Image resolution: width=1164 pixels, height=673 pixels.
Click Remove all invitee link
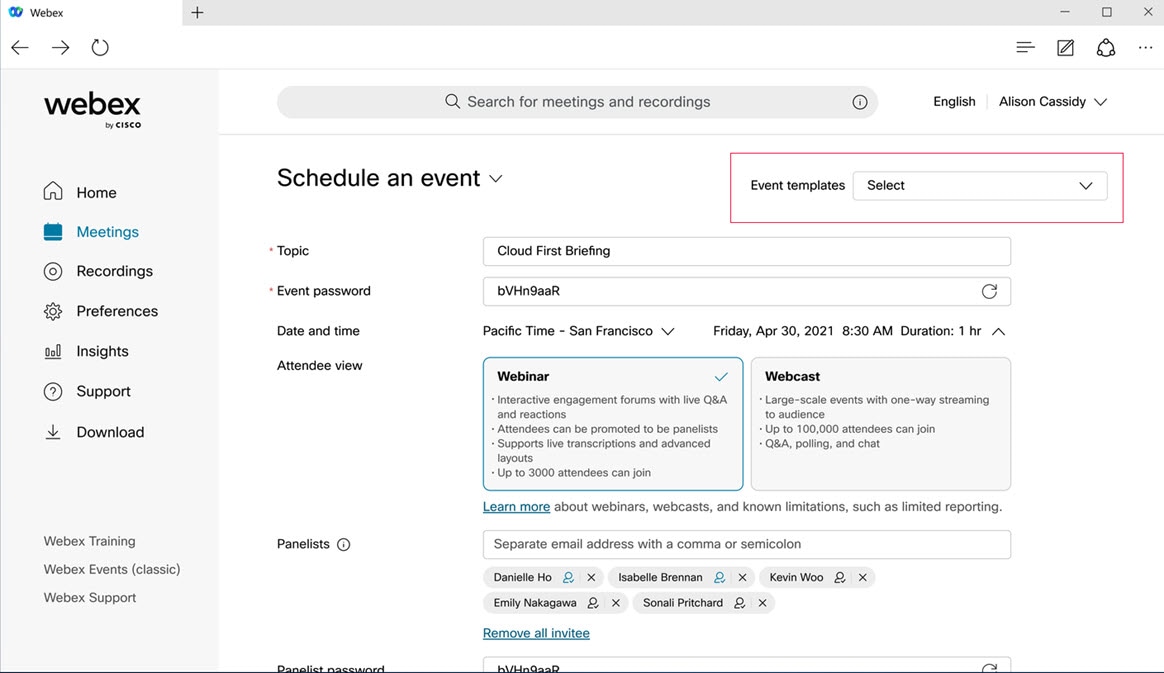click(536, 633)
